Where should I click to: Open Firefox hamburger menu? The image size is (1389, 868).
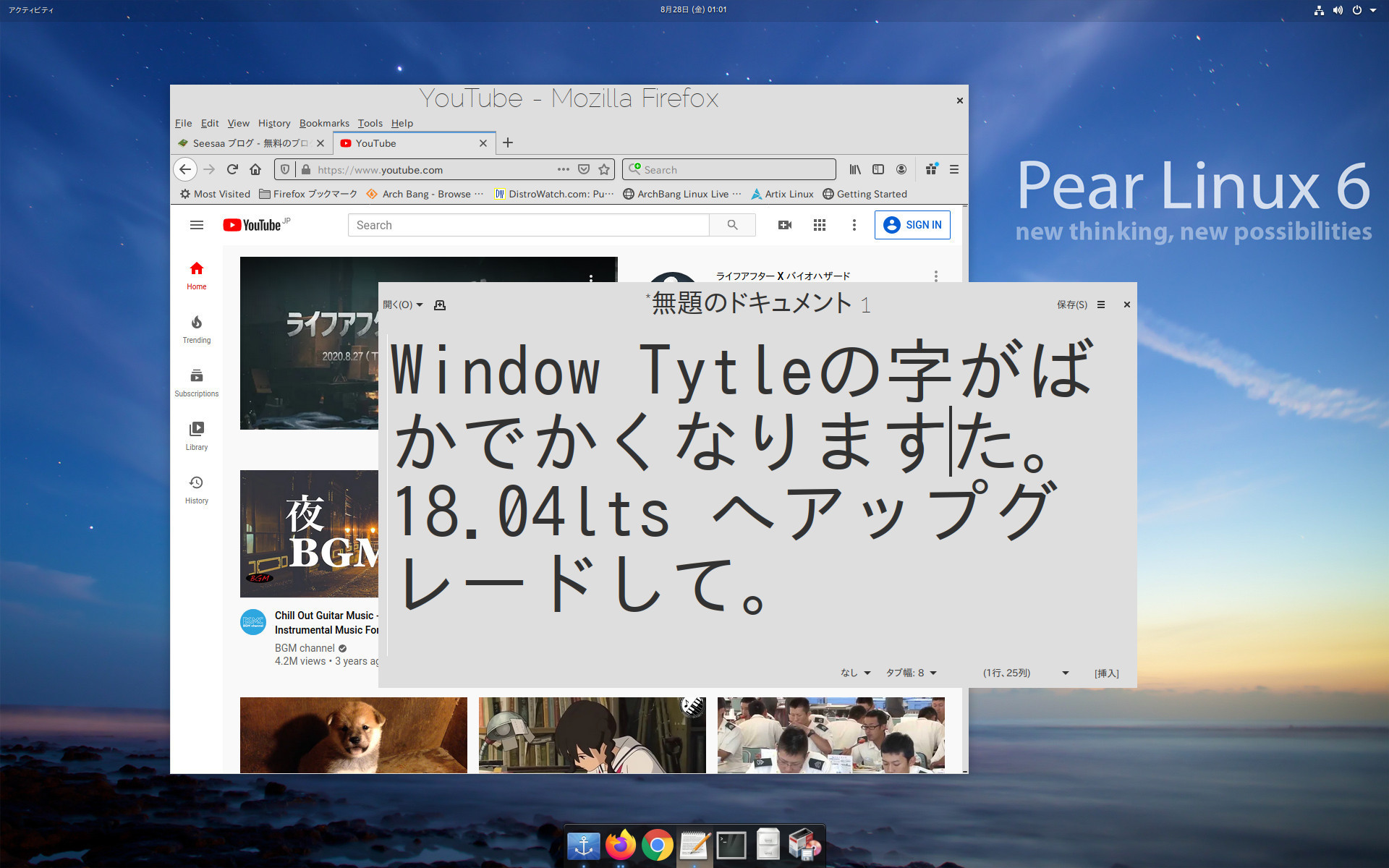click(x=954, y=169)
